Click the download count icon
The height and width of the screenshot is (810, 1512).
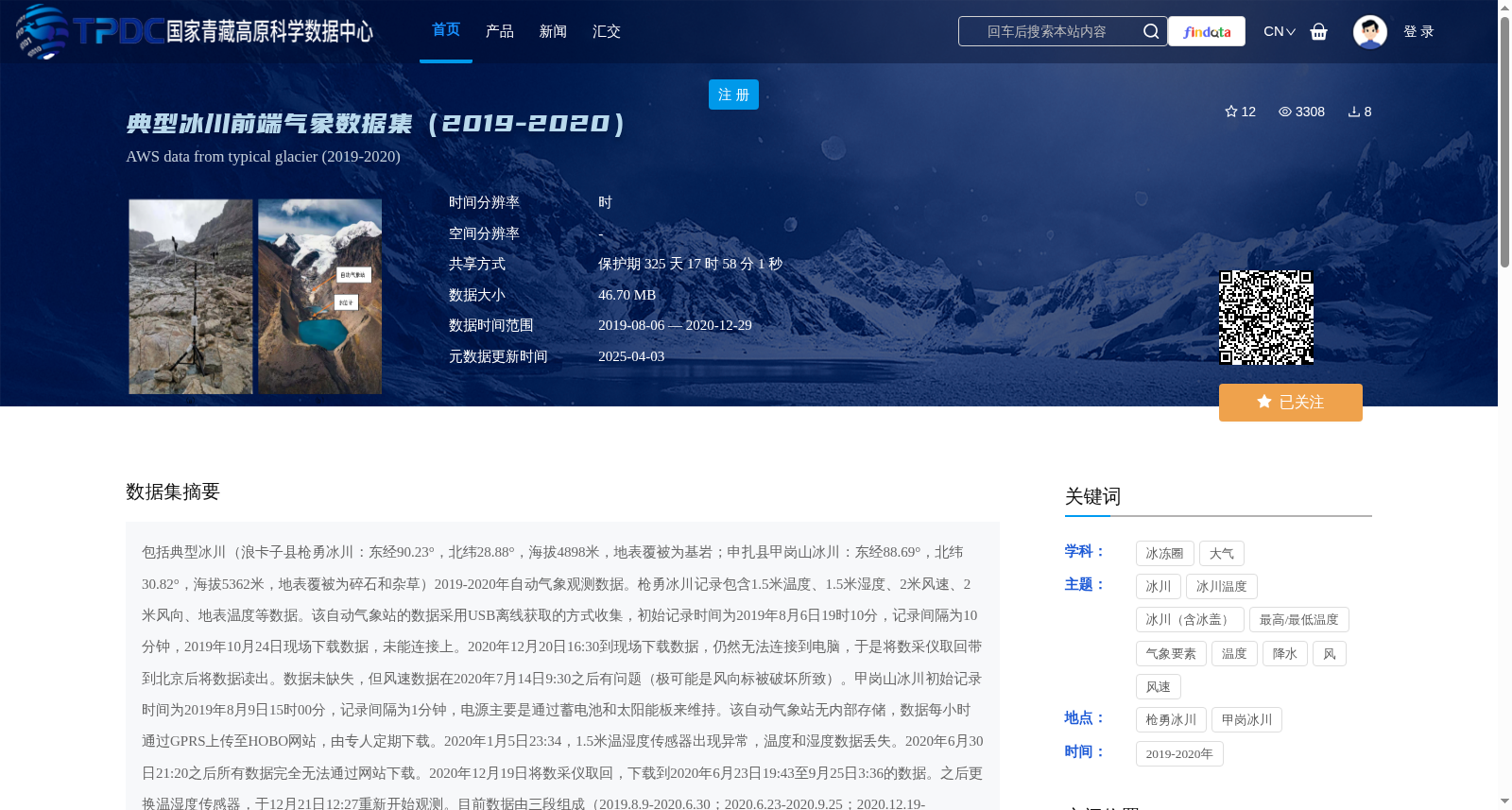pos(1354,112)
